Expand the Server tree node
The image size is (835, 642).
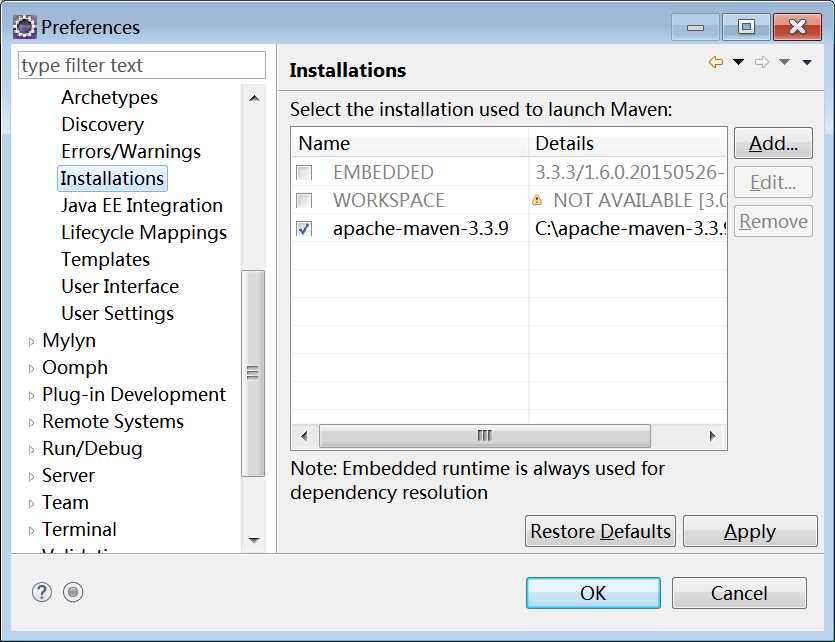(x=31, y=476)
